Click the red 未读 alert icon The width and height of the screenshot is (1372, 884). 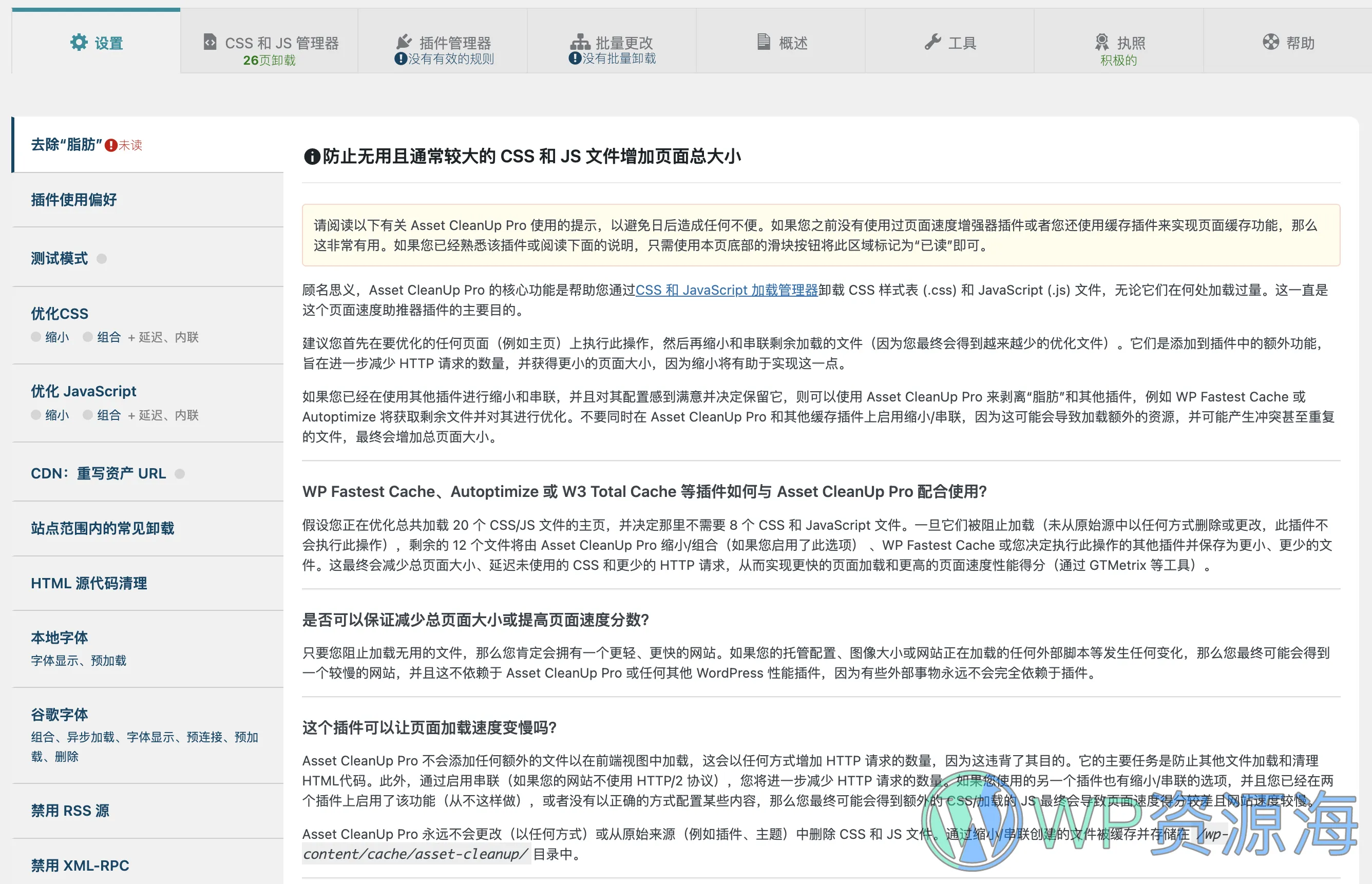coord(111,145)
